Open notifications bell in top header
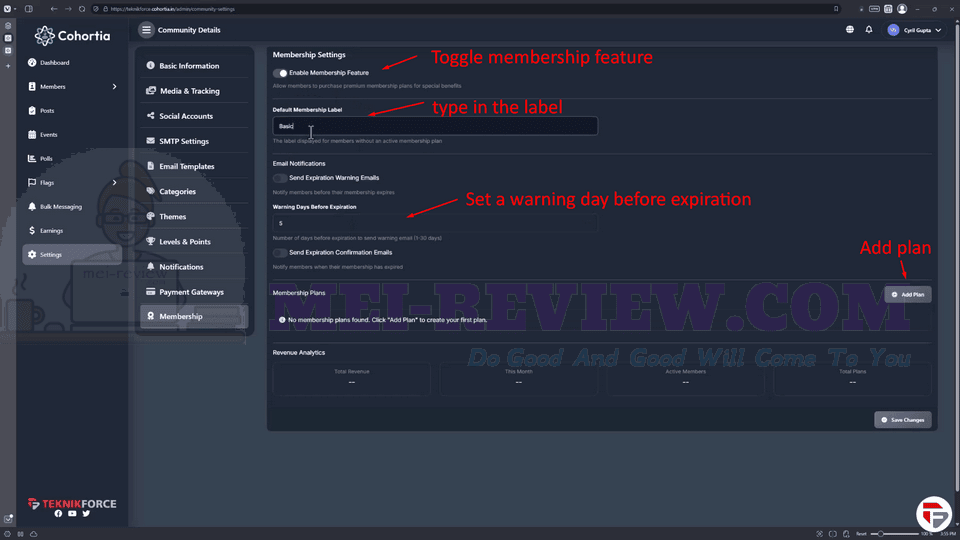The width and height of the screenshot is (960, 540). click(869, 29)
